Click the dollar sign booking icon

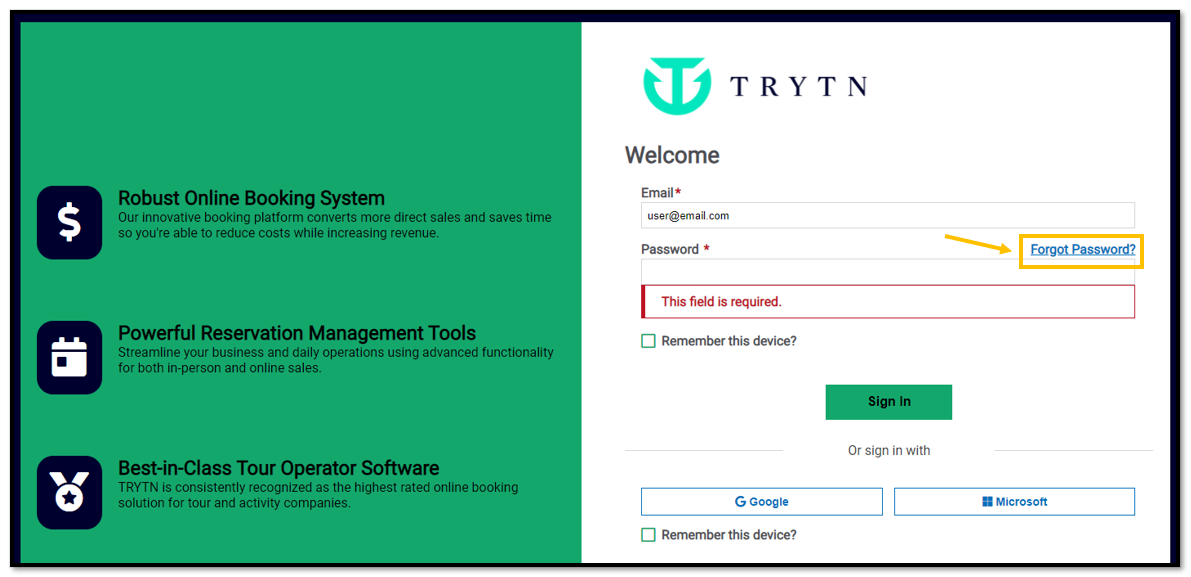point(69,222)
